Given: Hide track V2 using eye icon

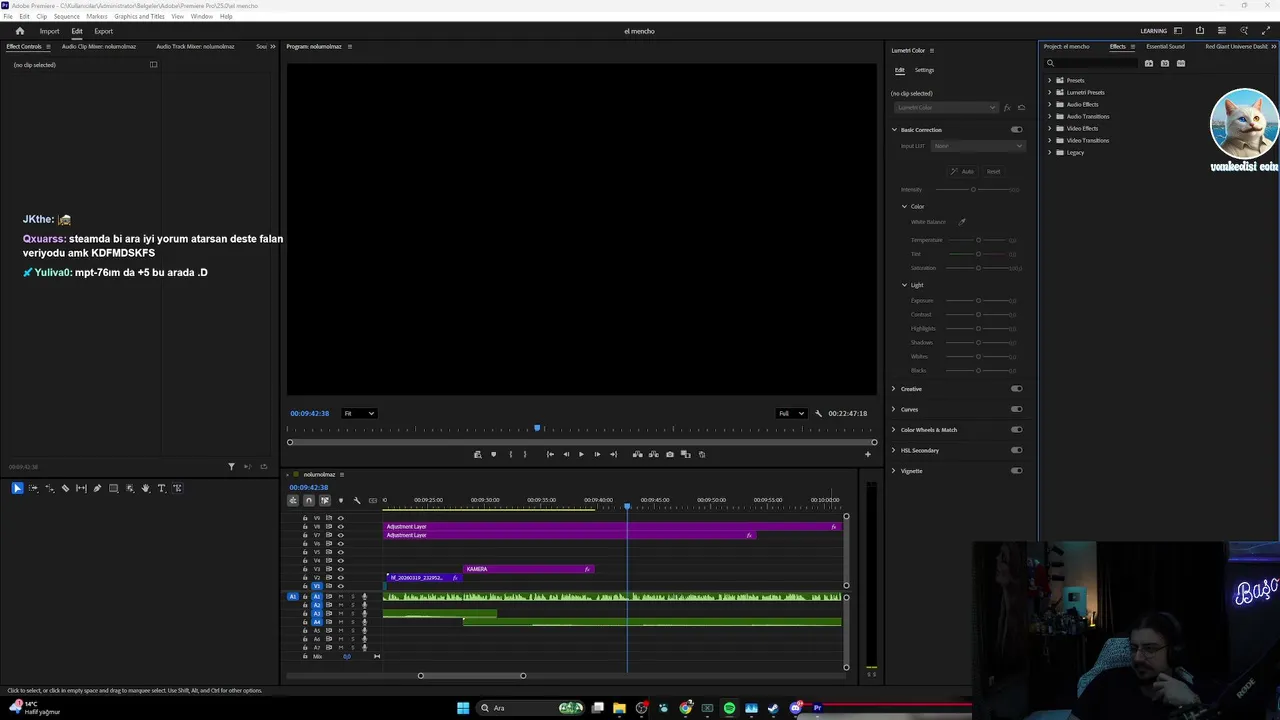Looking at the screenshot, I should [x=341, y=578].
